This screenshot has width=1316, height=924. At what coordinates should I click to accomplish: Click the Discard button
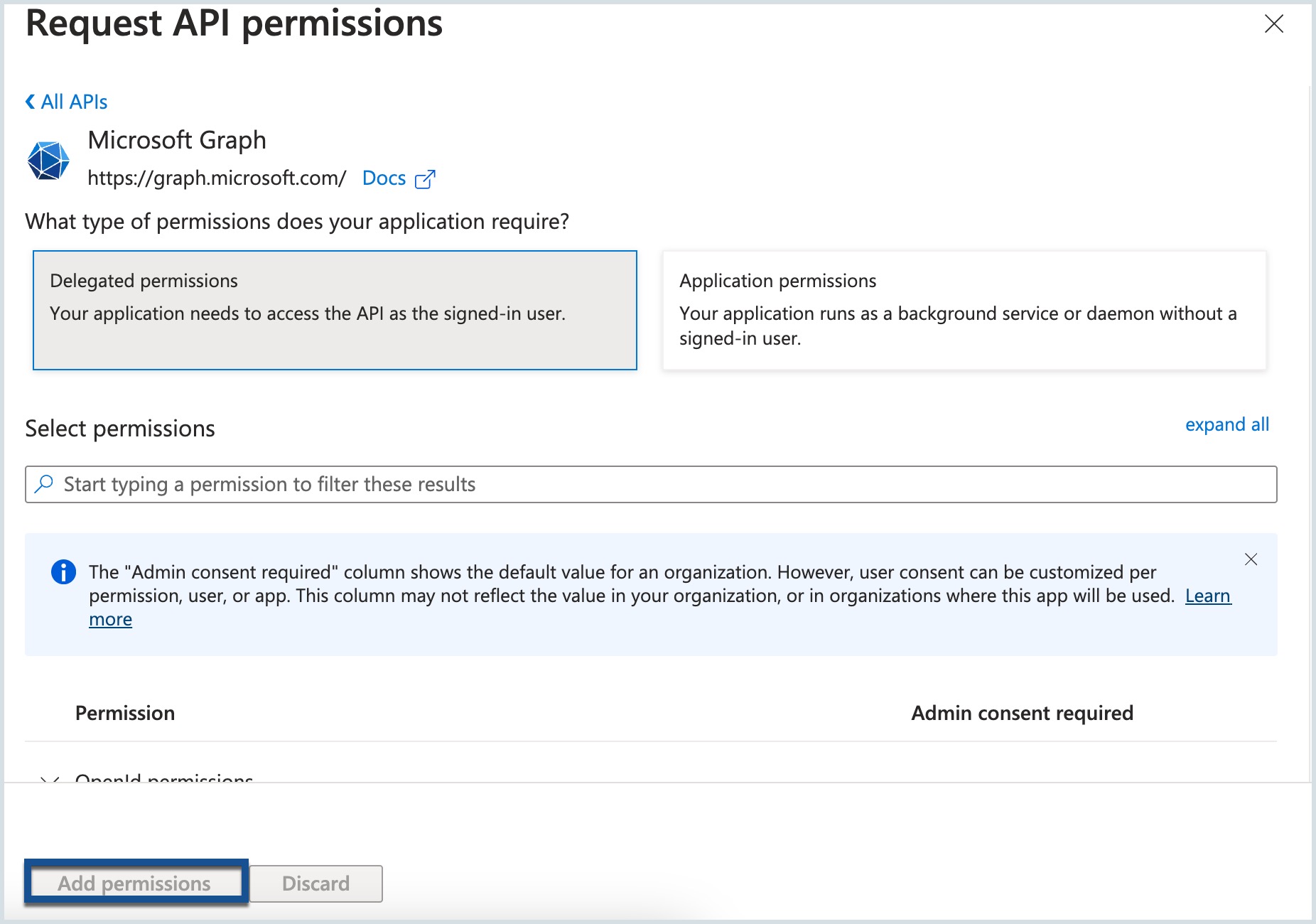click(316, 883)
